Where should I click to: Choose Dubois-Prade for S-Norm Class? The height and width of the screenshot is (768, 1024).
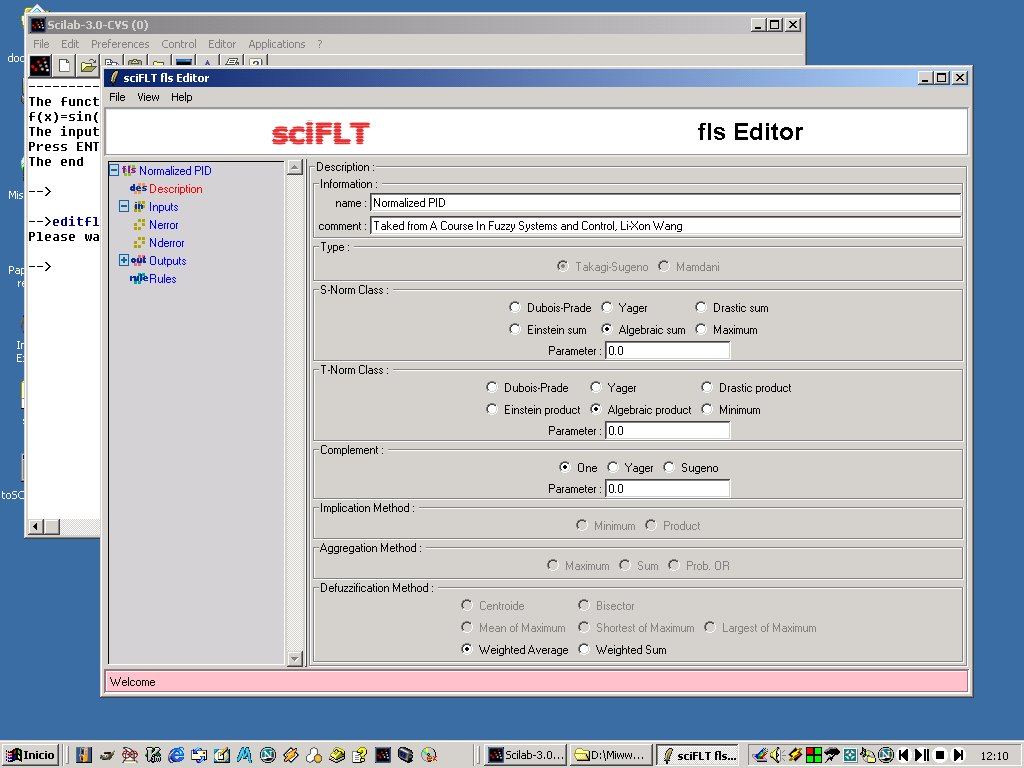(x=515, y=308)
